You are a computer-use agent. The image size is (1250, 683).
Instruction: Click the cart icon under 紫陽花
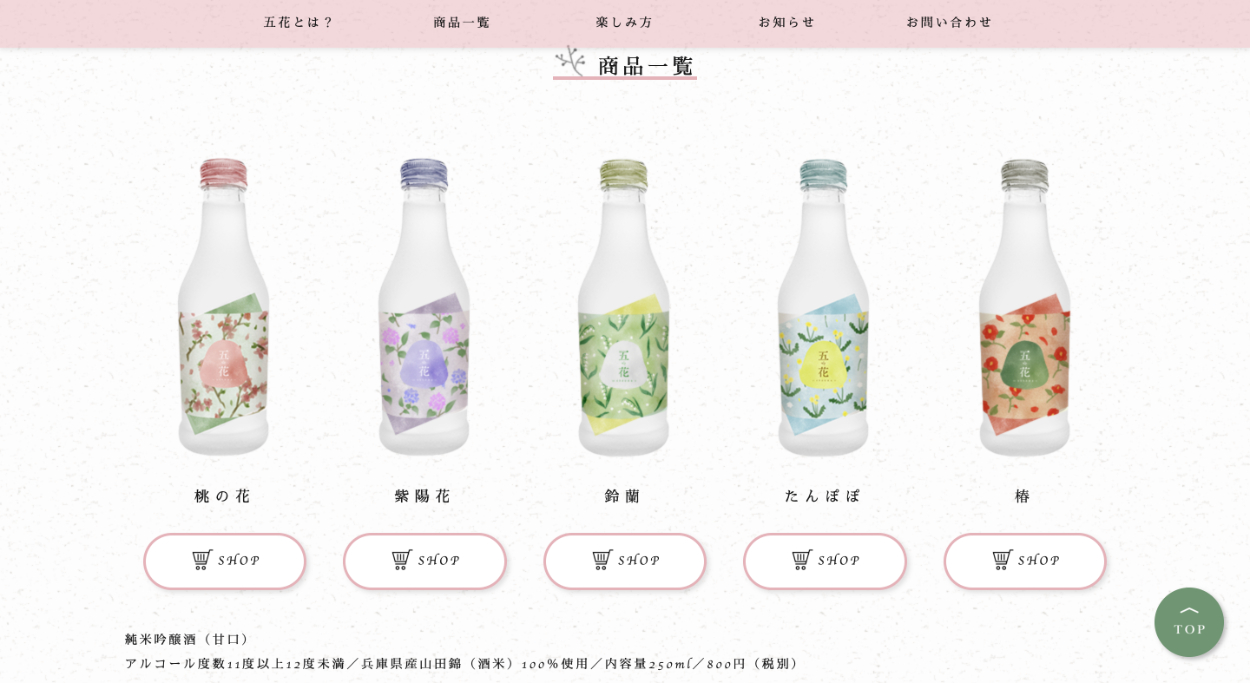tap(402, 560)
